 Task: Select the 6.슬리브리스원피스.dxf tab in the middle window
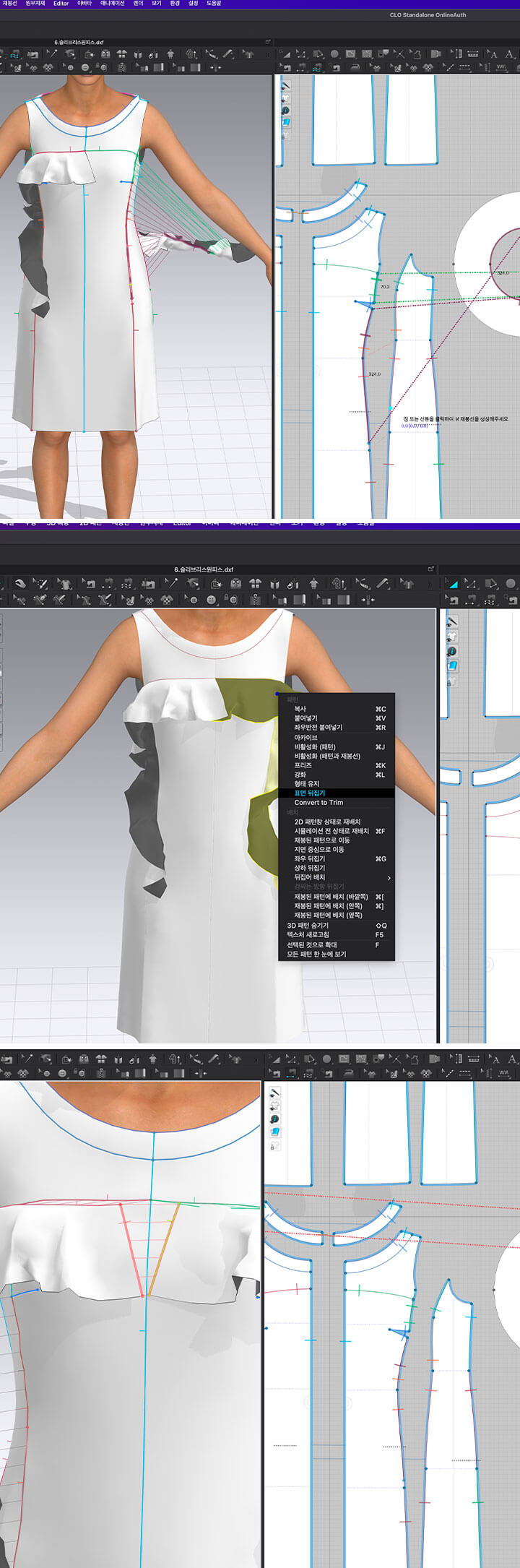[204, 569]
